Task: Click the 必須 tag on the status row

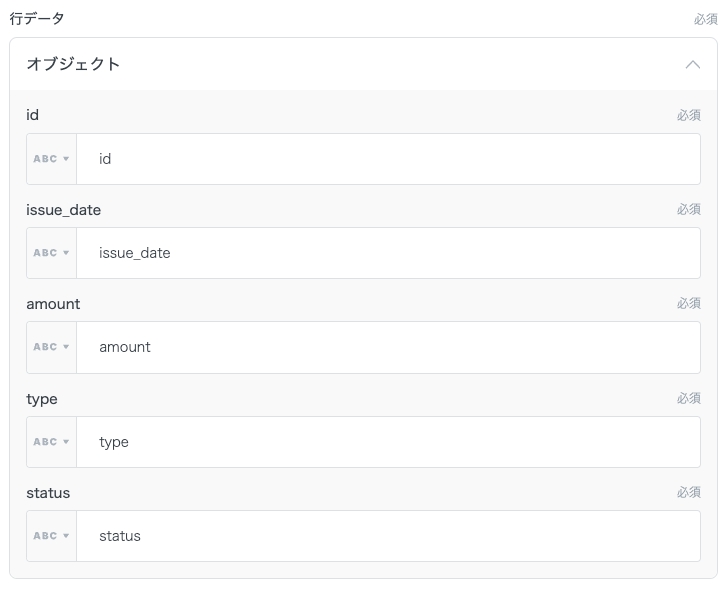Action: click(x=688, y=493)
